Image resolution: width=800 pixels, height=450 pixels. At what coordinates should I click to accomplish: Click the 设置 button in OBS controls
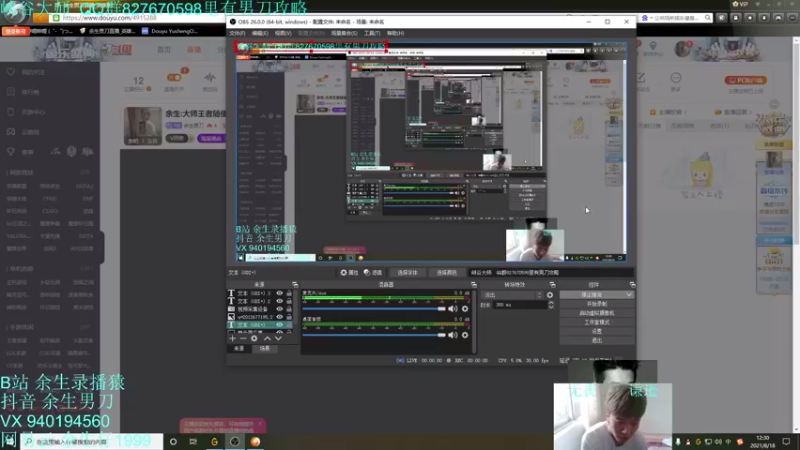[597, 332]
